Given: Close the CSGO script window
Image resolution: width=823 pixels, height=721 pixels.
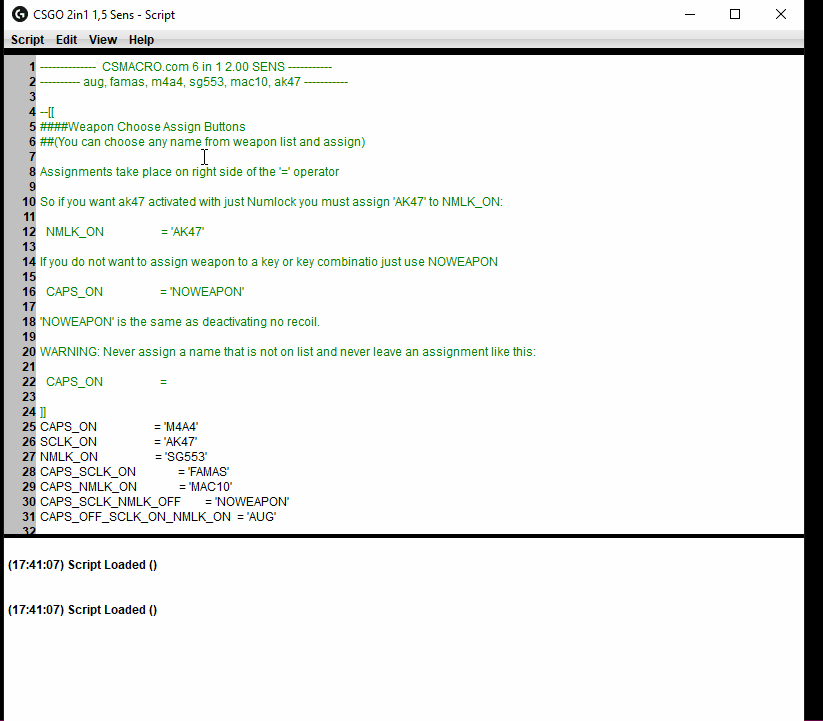Looking at the screenshot, I should (781, 15).
